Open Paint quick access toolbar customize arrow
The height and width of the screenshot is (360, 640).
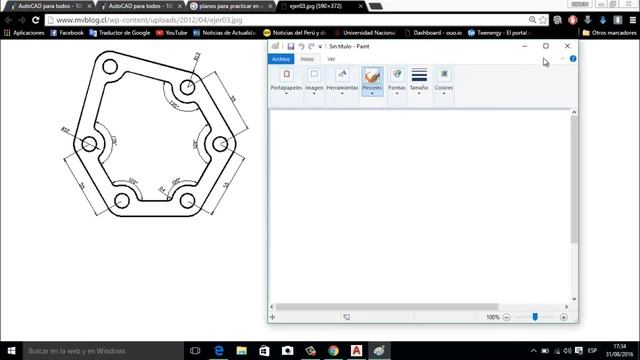[320, 47]
